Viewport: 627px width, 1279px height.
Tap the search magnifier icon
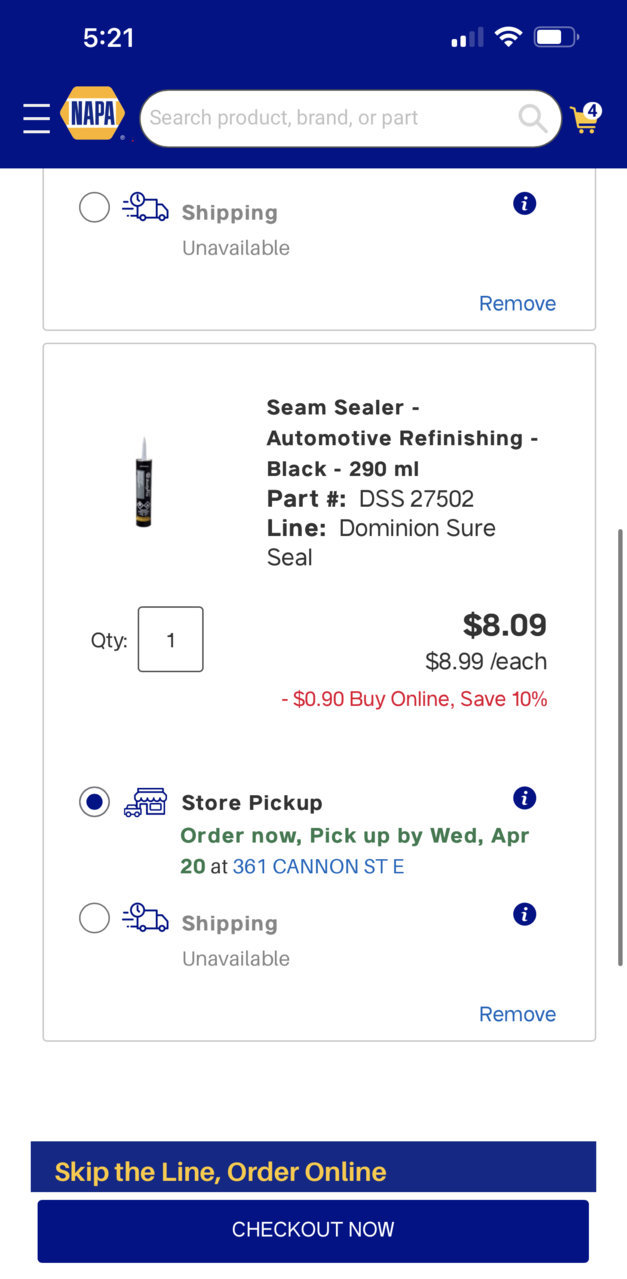(532, 119)
